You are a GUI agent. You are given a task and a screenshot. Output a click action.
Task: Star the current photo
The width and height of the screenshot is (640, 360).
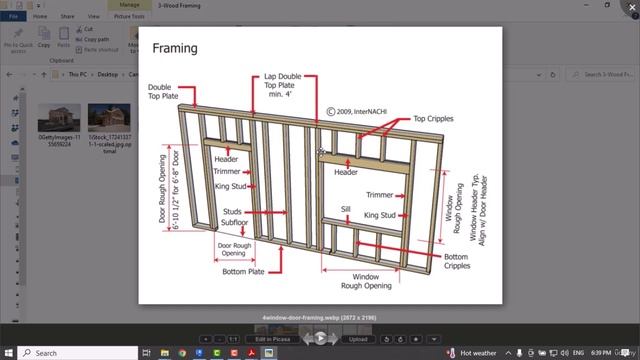point(416,339)
